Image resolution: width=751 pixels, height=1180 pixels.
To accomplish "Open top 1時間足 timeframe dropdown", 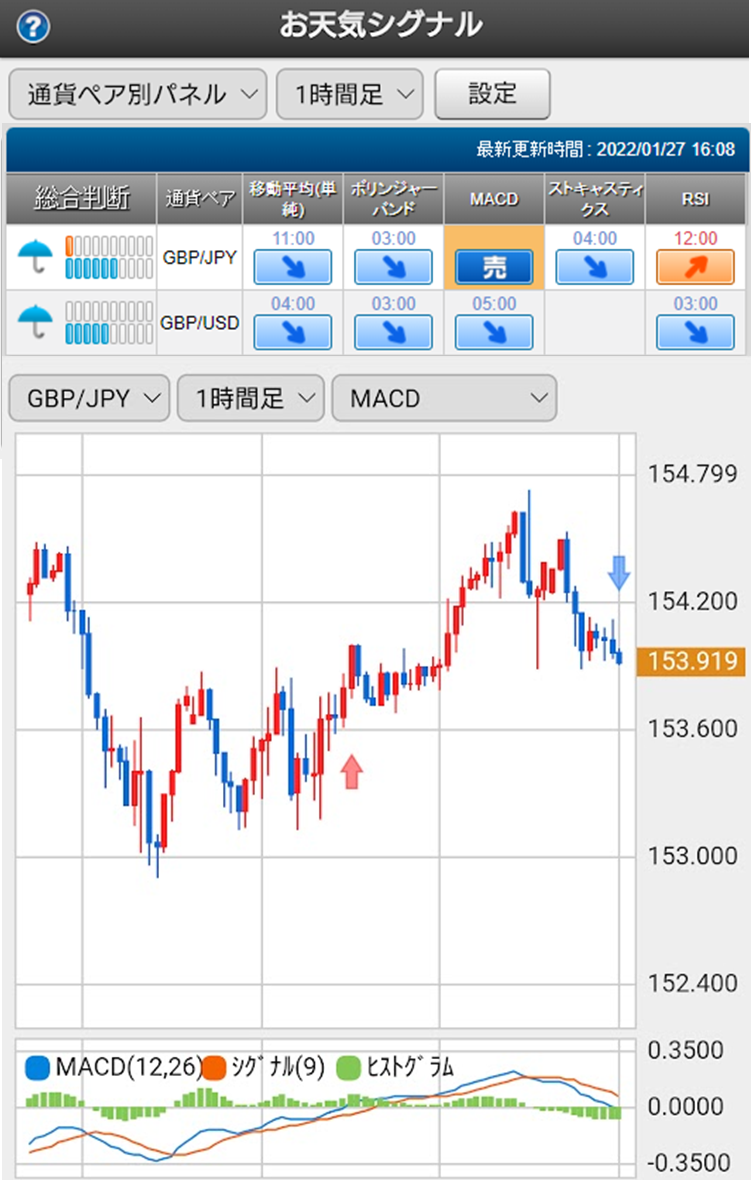I will click(350, 94).
